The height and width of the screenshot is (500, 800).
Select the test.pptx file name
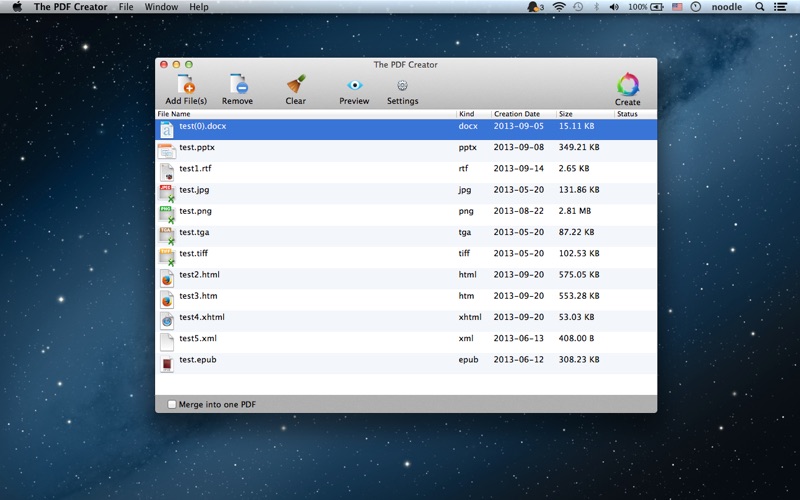pyautogui.click(x=197, y=147)
